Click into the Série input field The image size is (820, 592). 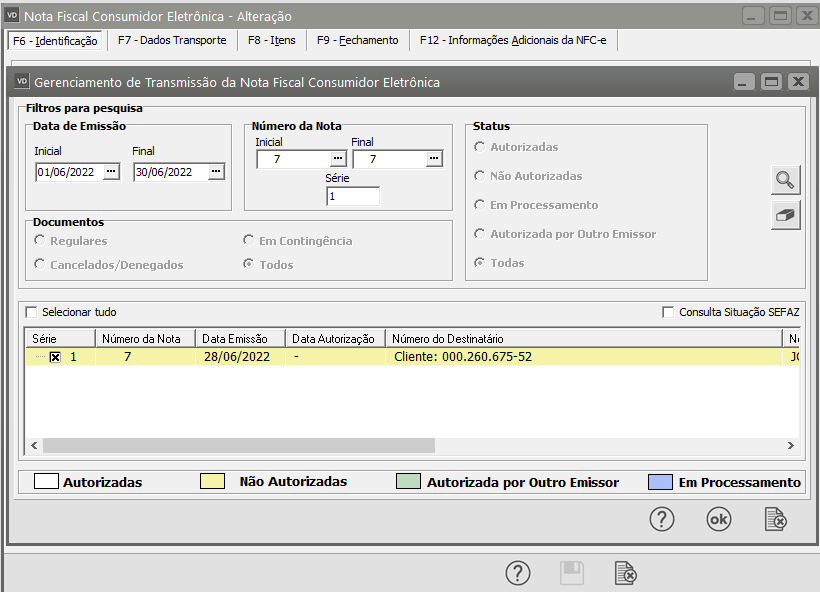pos(352,197)
